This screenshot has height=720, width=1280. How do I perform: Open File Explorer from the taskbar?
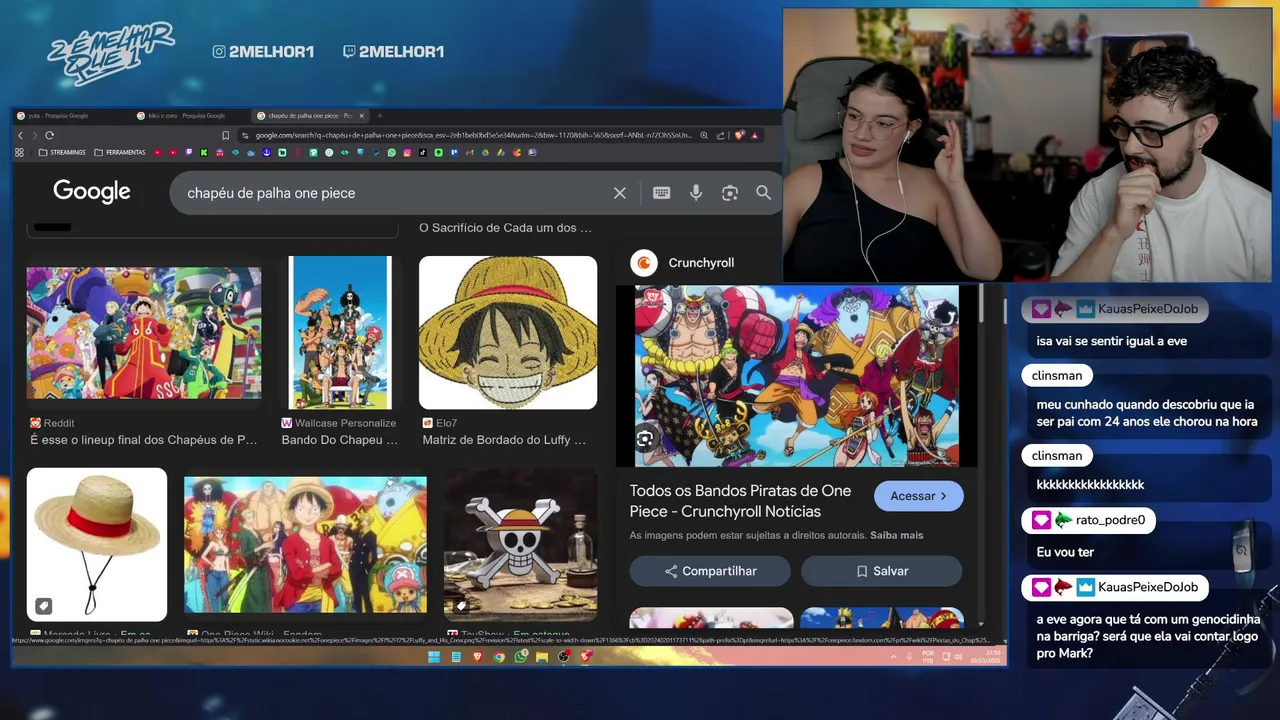pyautogui.click(x=542, y=657)
